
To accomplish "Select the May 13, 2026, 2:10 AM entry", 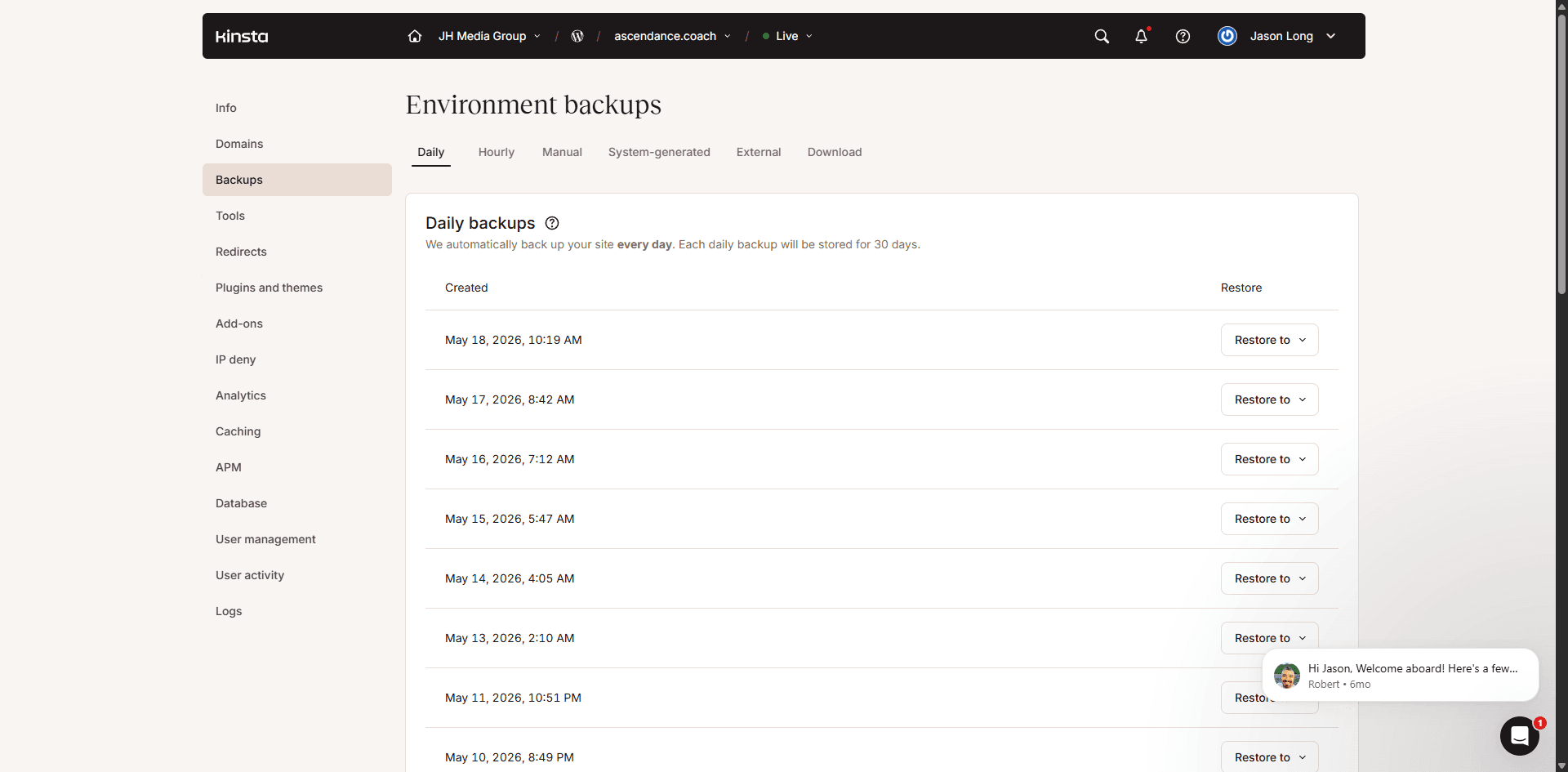I will pos(510,638).
